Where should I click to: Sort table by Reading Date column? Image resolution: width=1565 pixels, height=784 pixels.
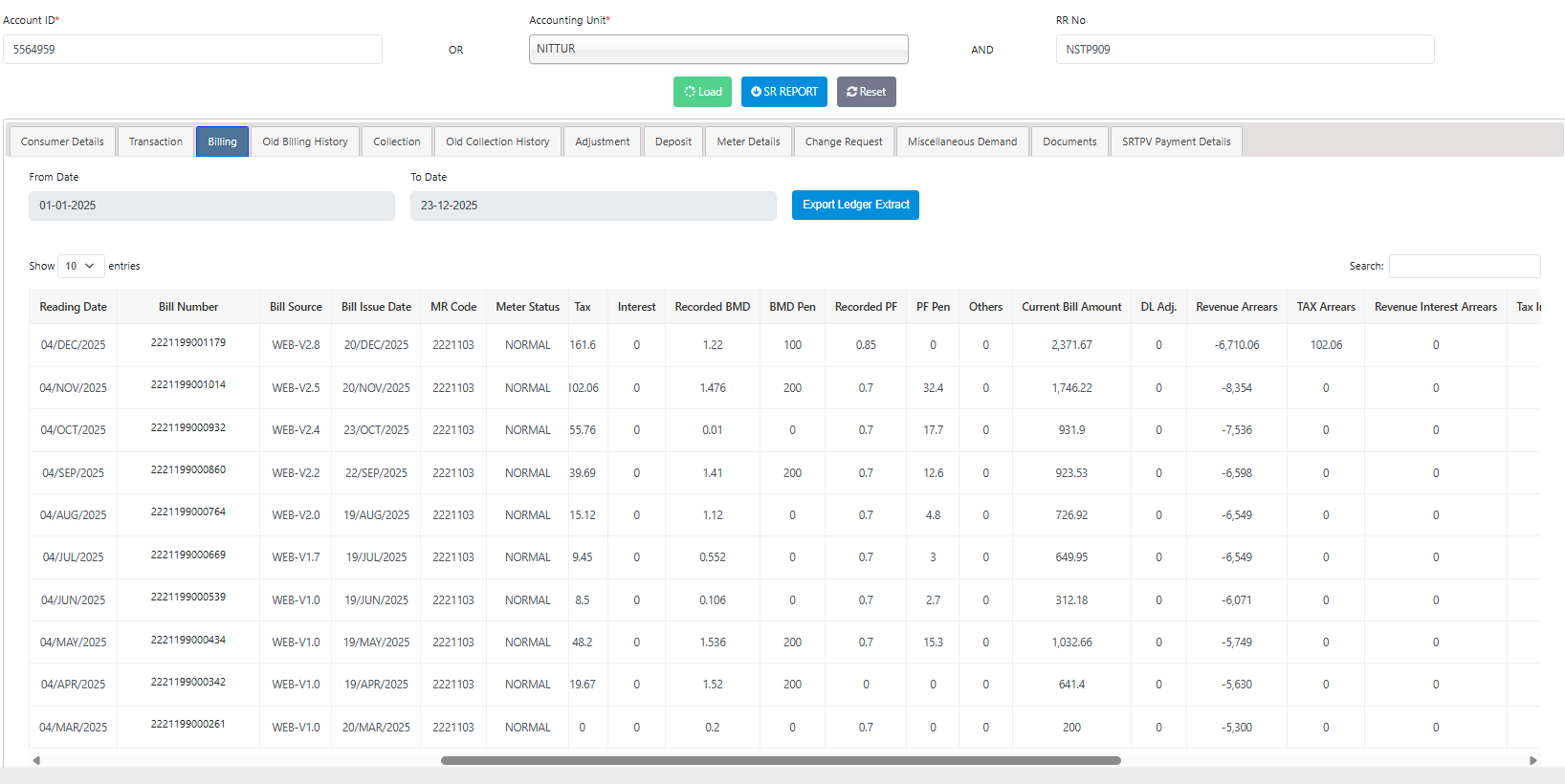click(x=73, y=307)
